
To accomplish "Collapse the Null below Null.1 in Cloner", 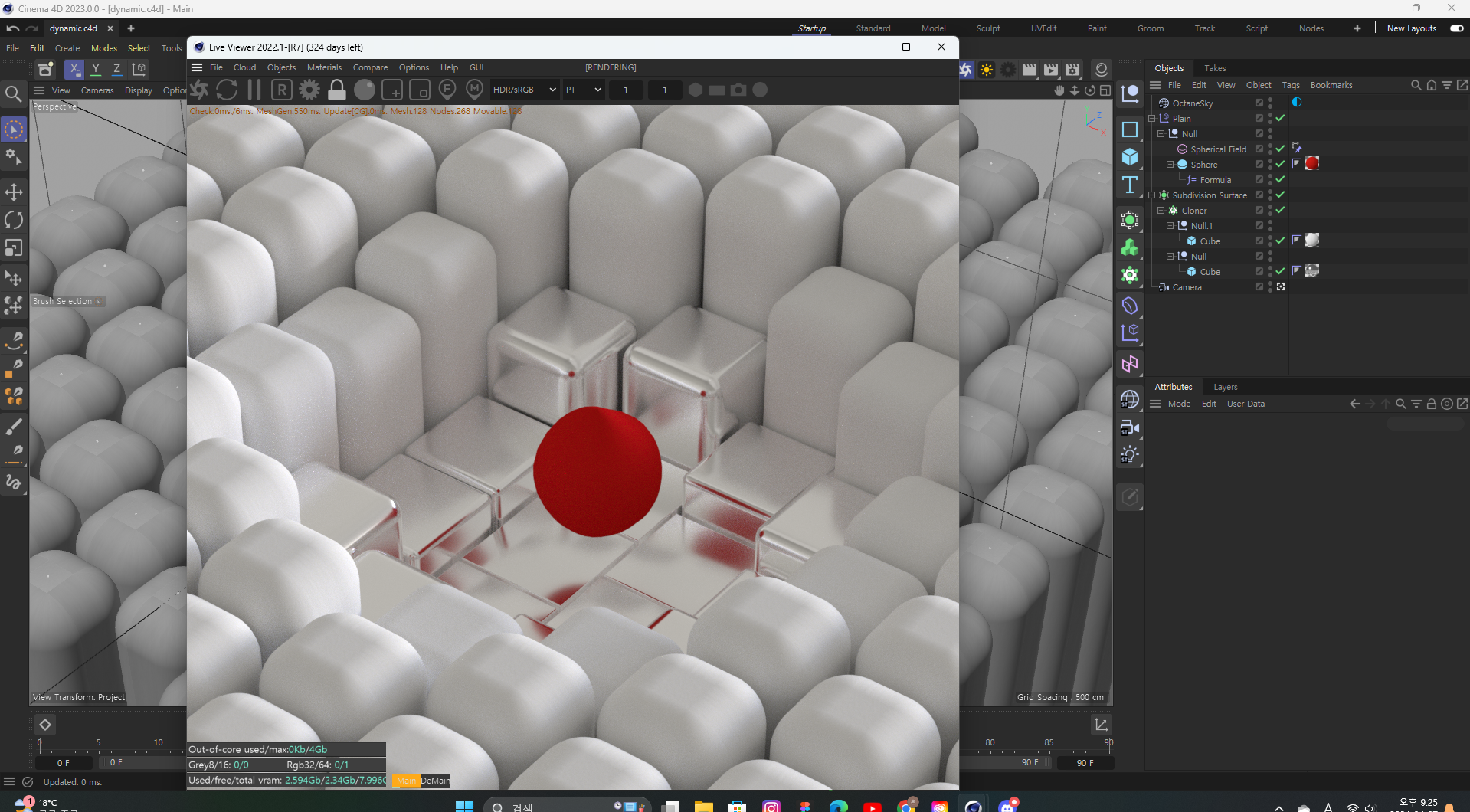I will (x=1170, y=257).
